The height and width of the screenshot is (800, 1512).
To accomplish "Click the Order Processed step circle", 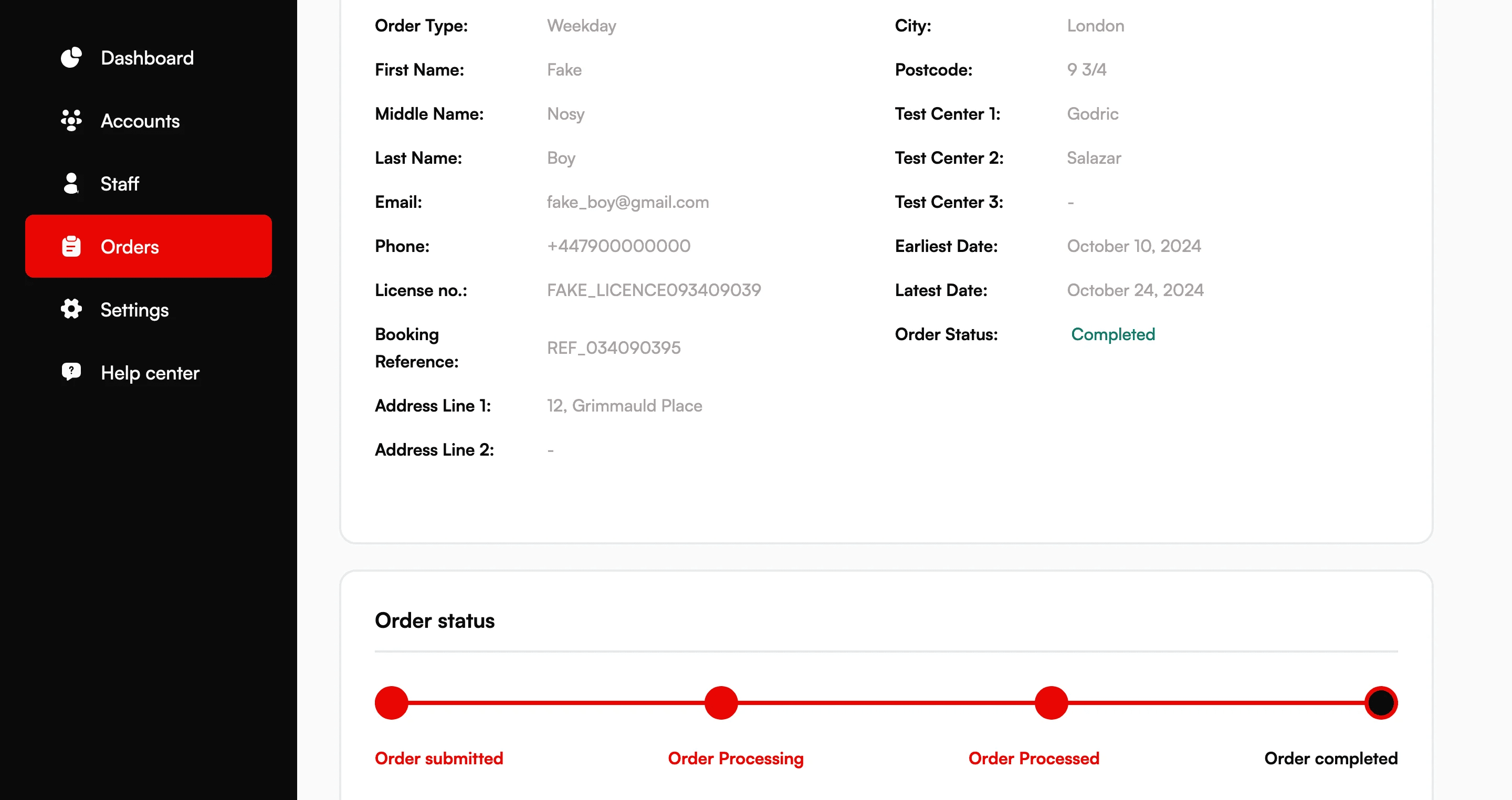I will [1051, 702].
